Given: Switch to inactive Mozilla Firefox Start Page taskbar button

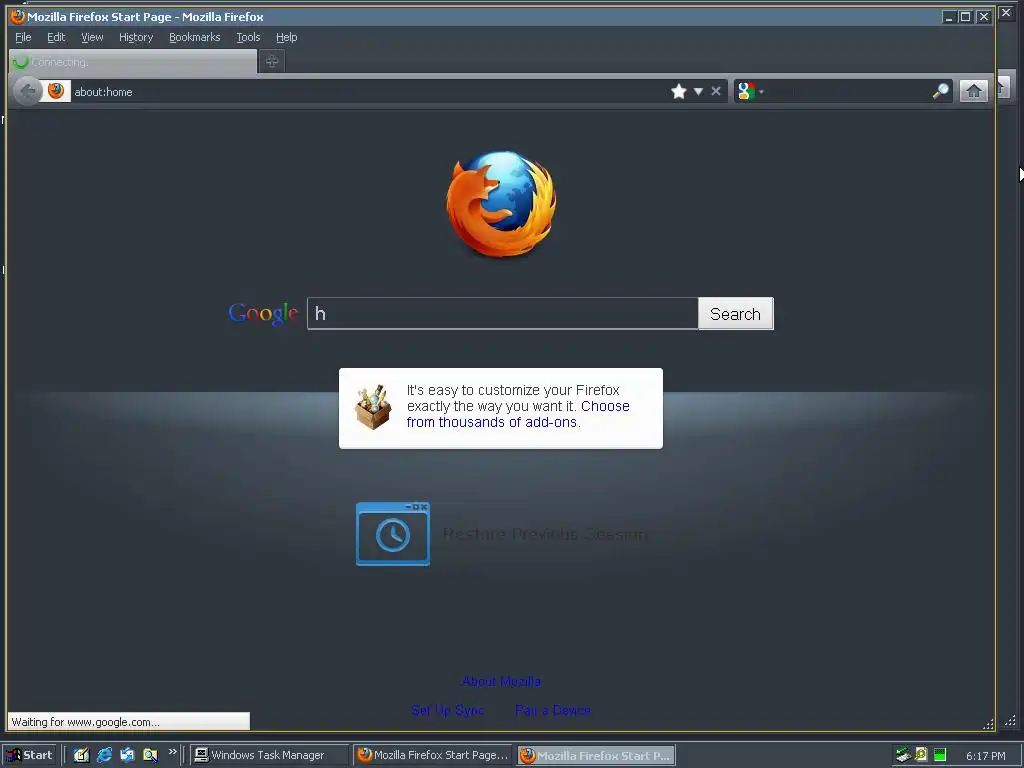Looking at the screenshot, I should [432, 755].
